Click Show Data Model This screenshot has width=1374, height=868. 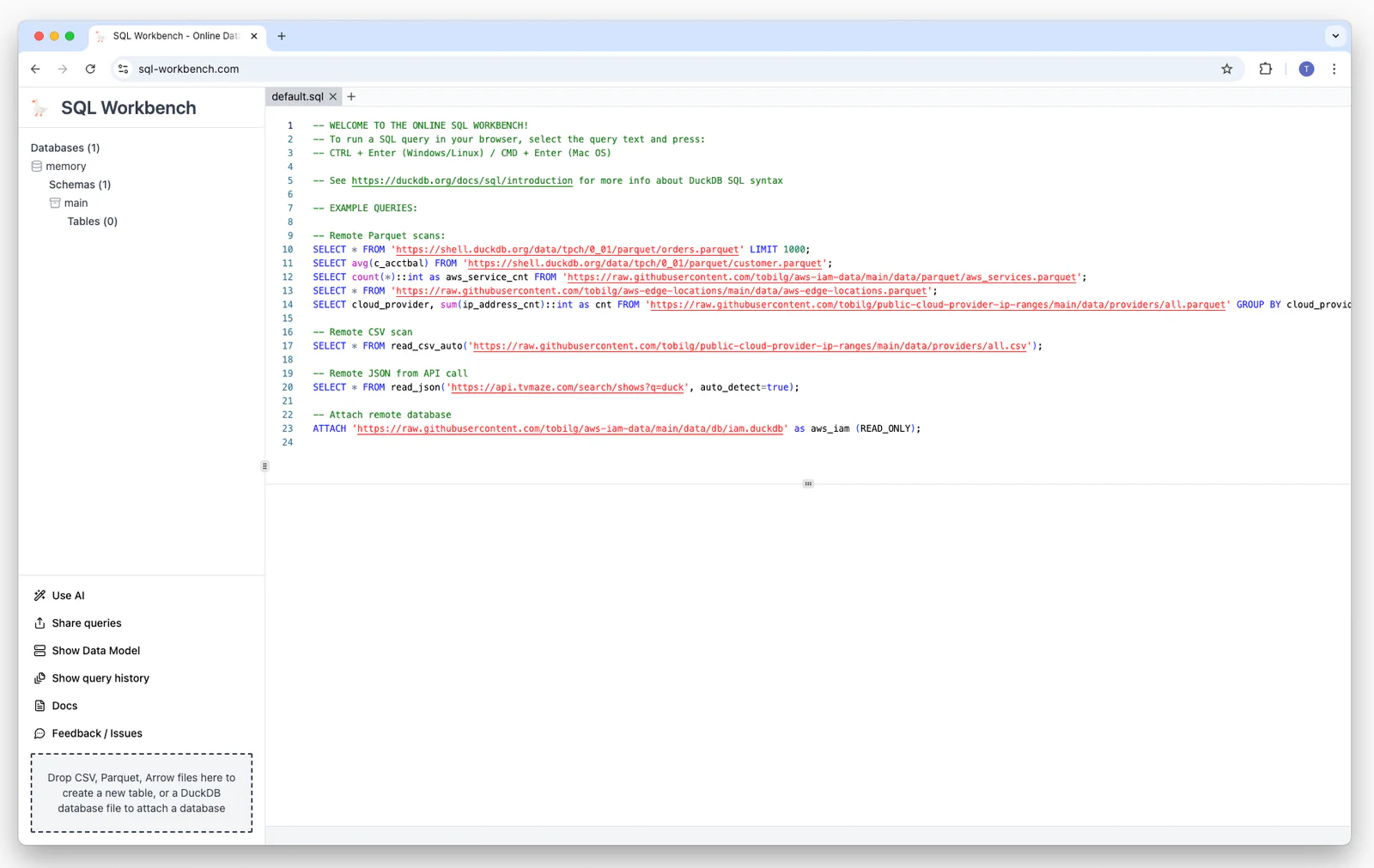tap(96, 651)
